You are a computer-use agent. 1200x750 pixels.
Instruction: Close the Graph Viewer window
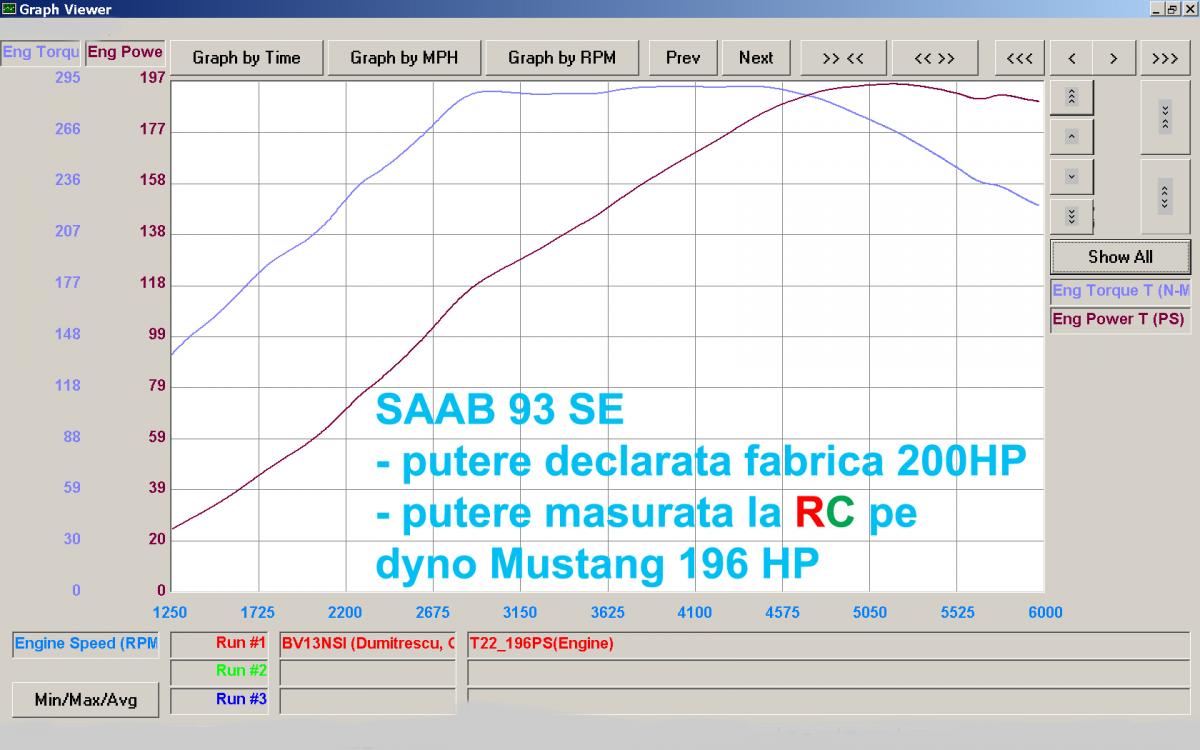[x=1189, y=9]
